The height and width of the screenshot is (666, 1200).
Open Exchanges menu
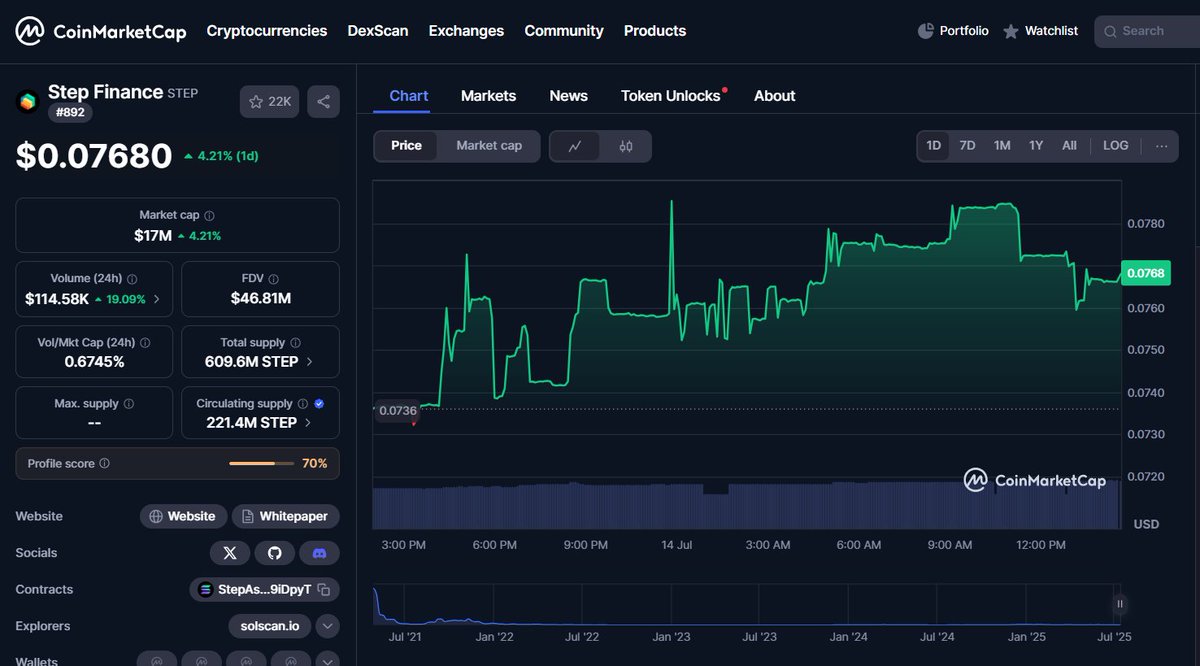[466, 31]
